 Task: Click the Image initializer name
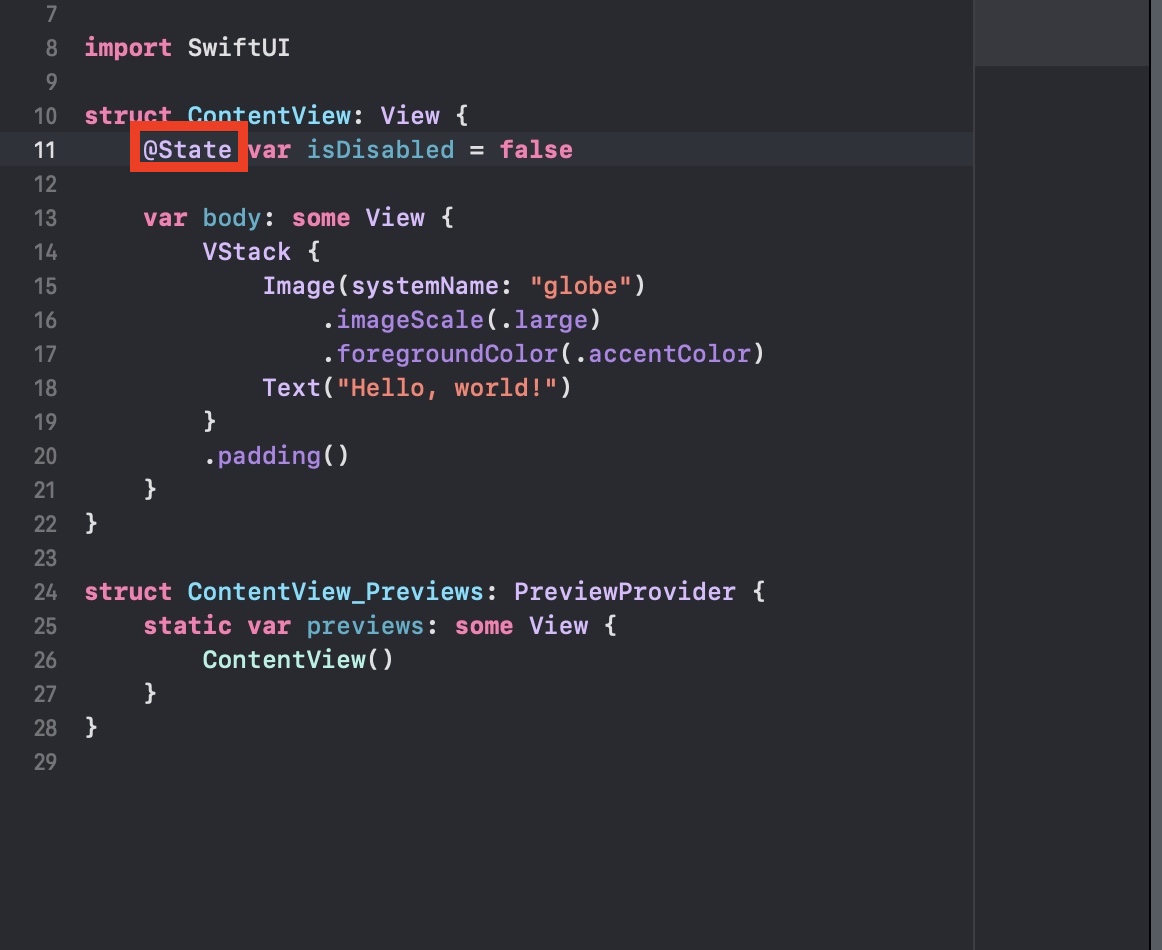click(299, 286)
